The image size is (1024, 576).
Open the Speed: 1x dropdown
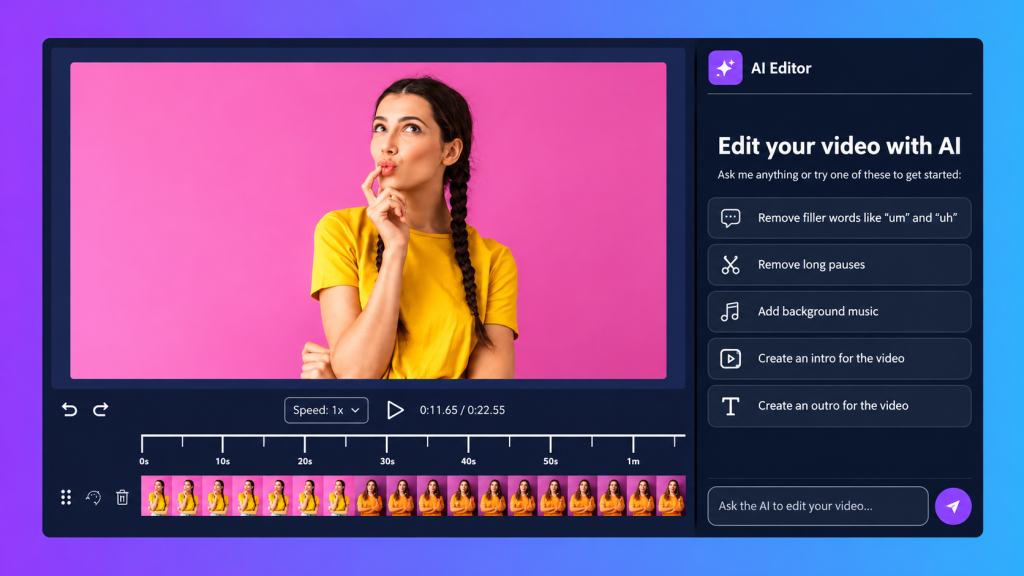tap(326, 410)
